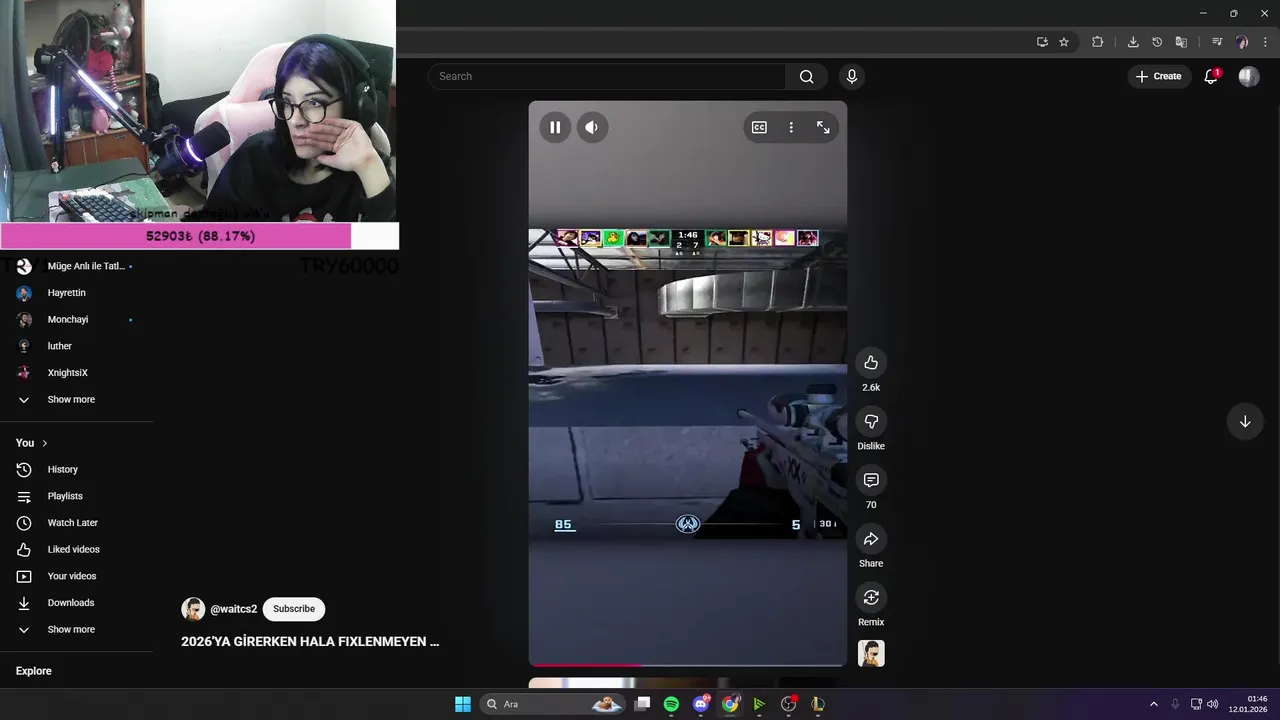Image resolution: width=1280 pixels, height=720 pixels.
Task: Open YouTube notifications bell
Action: click(1211, 76)
